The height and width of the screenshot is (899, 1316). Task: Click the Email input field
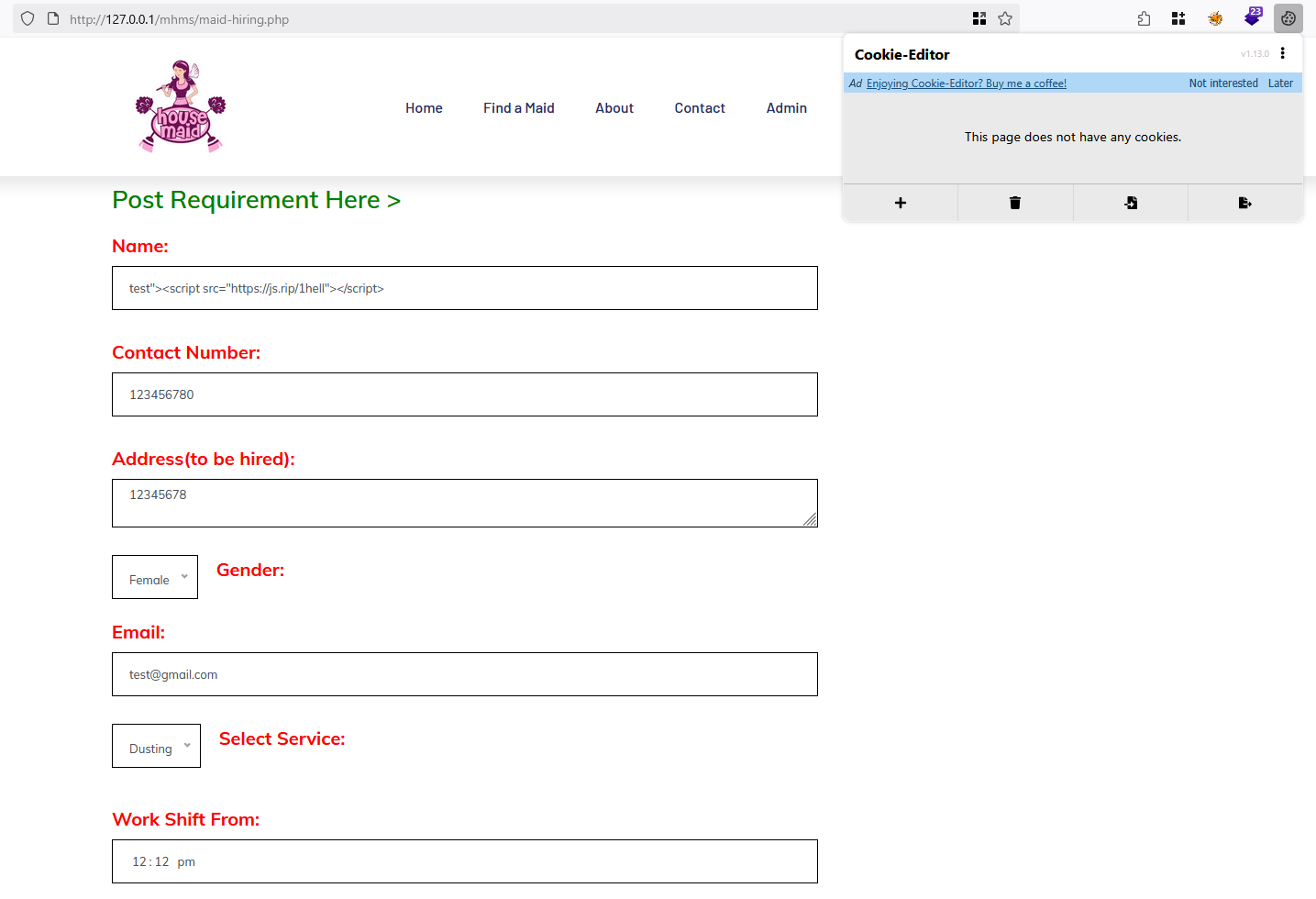(465, 674)
